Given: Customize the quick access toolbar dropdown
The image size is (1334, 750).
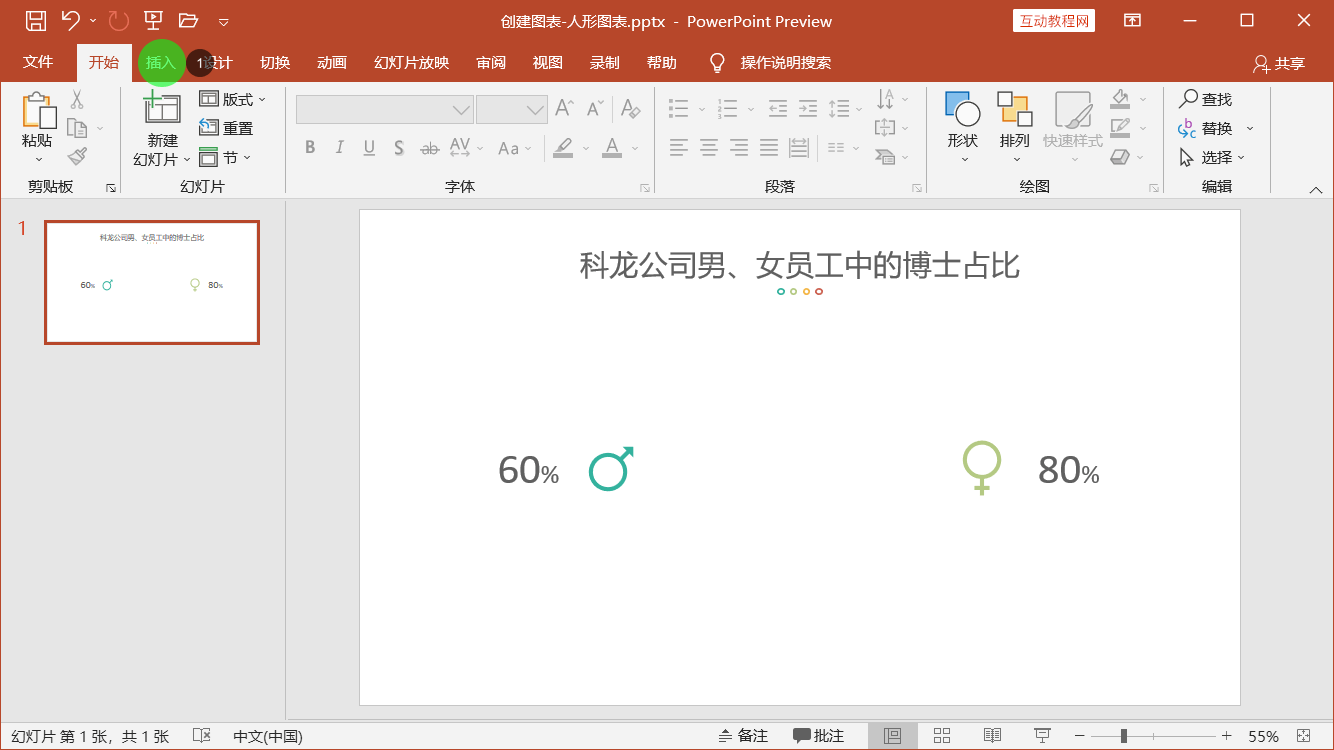Looking at the screenshot, I should [223, 21].
